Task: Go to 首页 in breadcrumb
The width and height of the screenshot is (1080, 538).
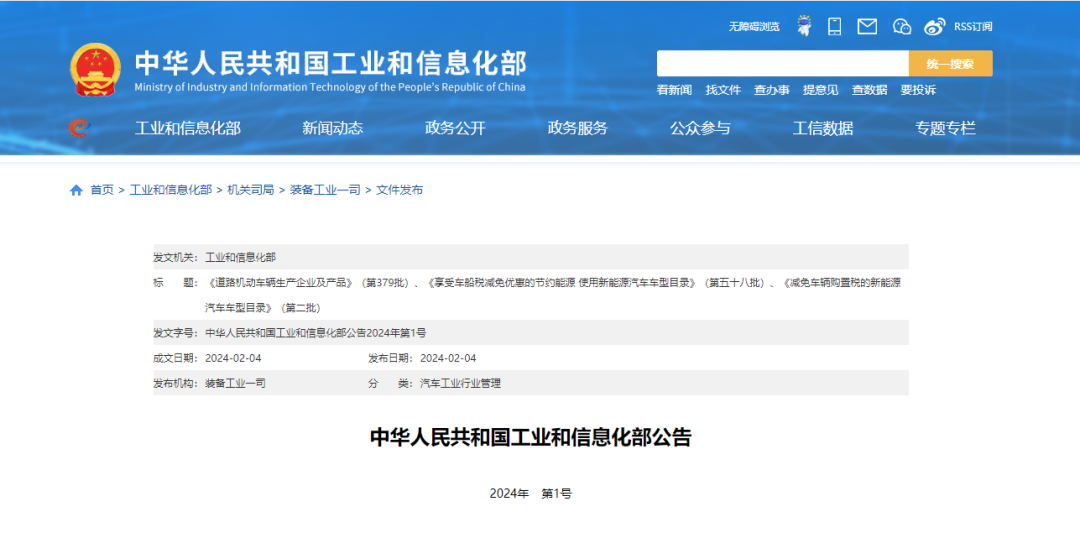Action: (102, 190)
